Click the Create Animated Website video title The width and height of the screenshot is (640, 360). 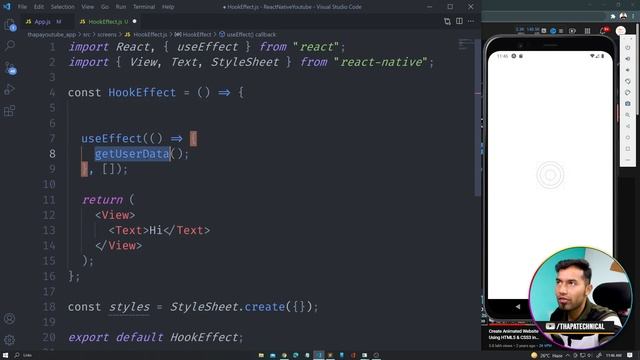(x=514, y=334)
